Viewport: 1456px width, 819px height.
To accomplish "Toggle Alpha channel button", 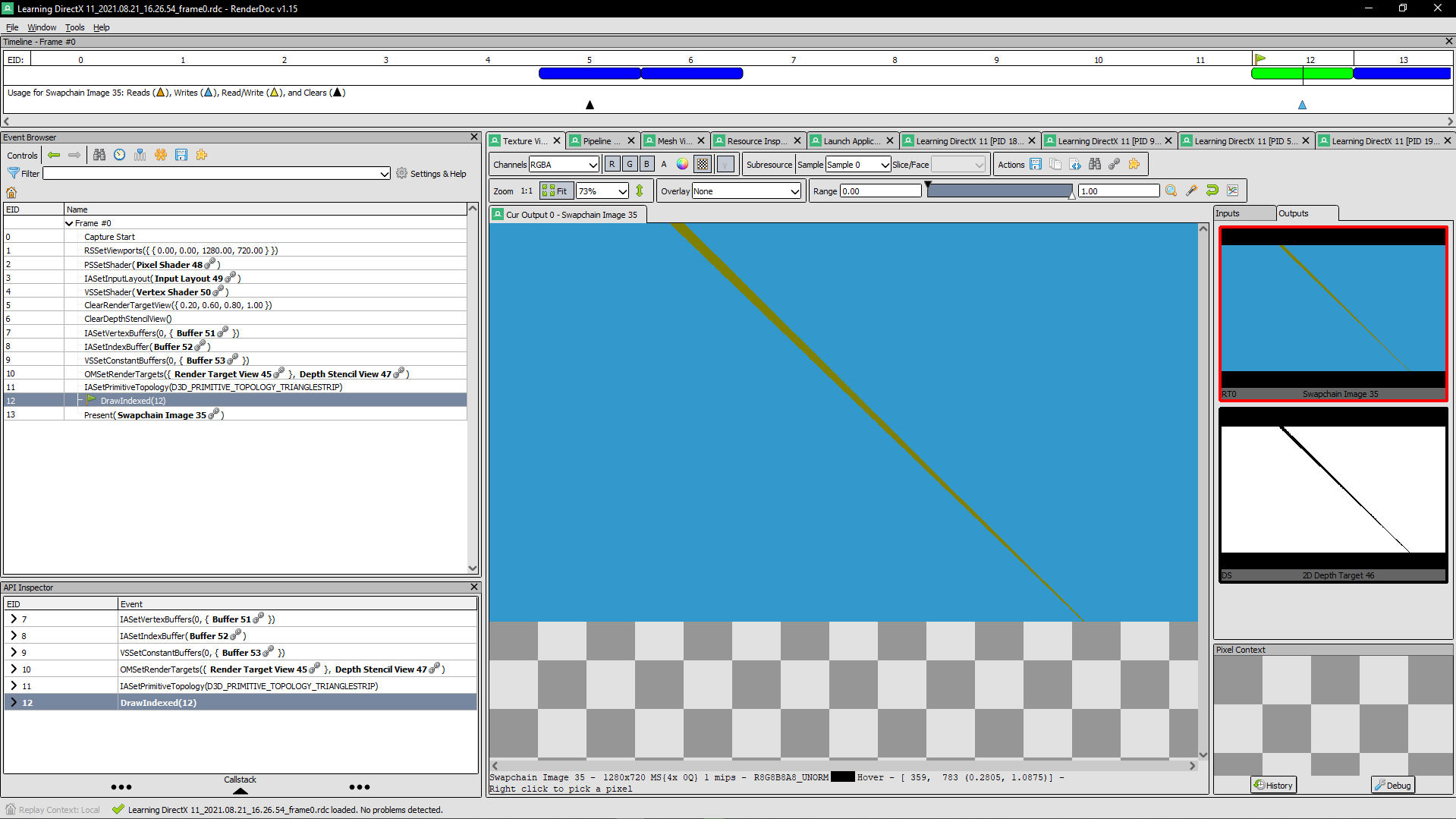I will pos(665,164).
